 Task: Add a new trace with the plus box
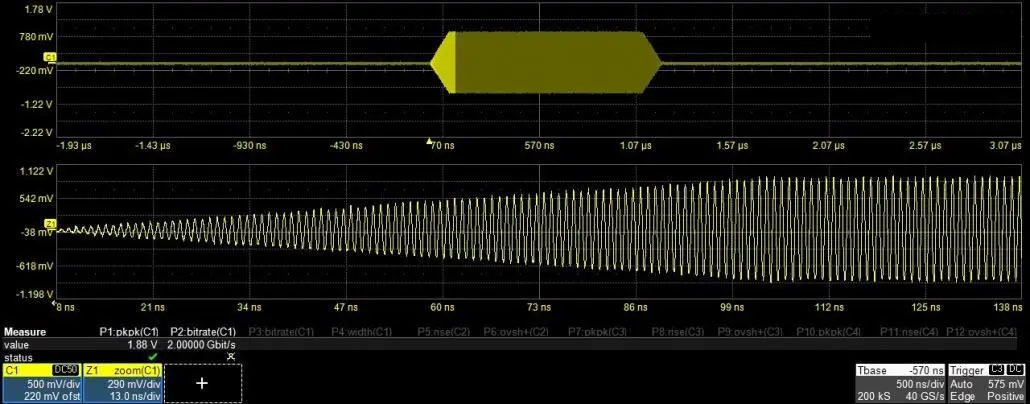202,384
